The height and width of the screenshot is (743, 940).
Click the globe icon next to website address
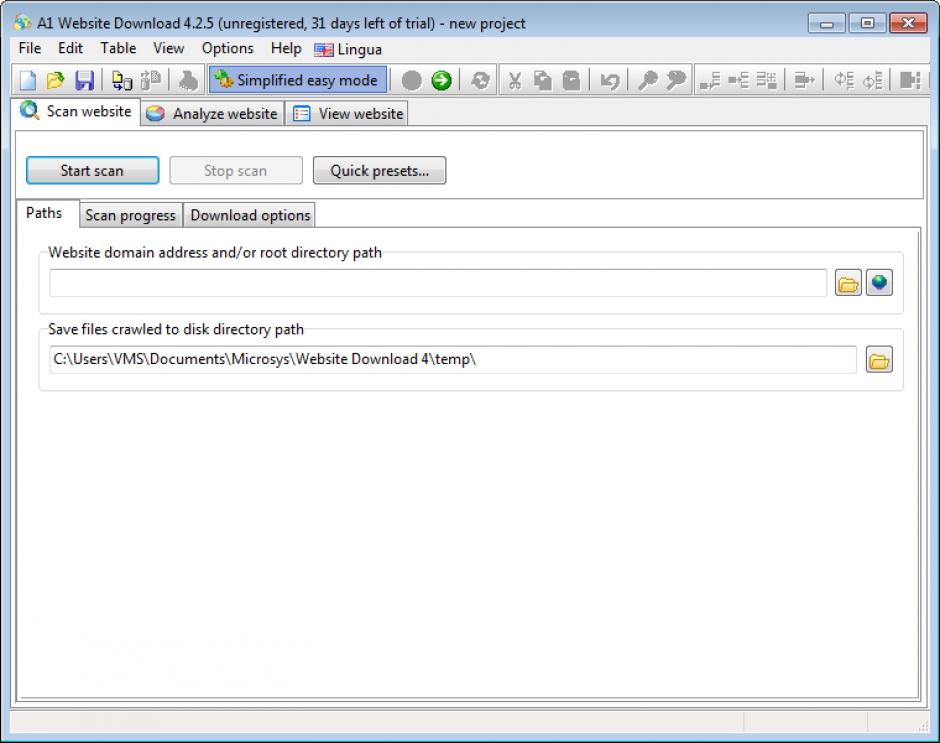879,282
